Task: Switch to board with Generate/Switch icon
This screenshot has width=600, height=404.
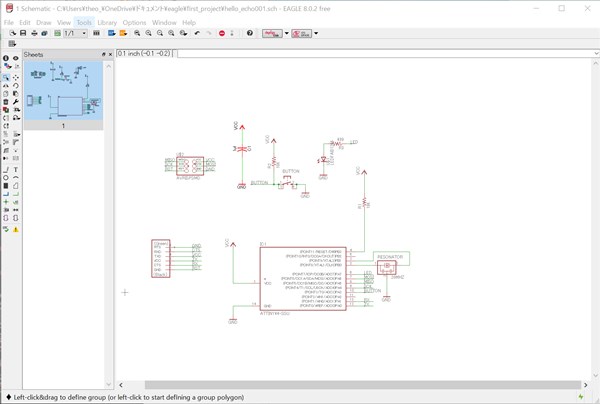Action: pos(57,33)
